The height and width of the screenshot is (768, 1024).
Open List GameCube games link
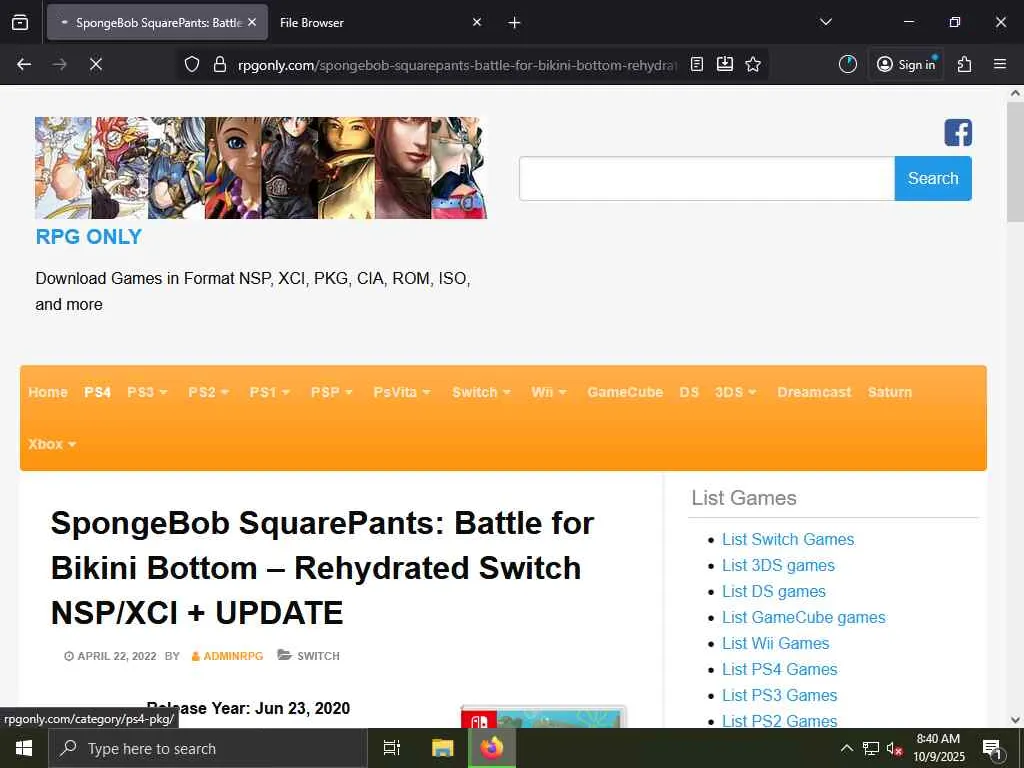click(x=803, y=617)
